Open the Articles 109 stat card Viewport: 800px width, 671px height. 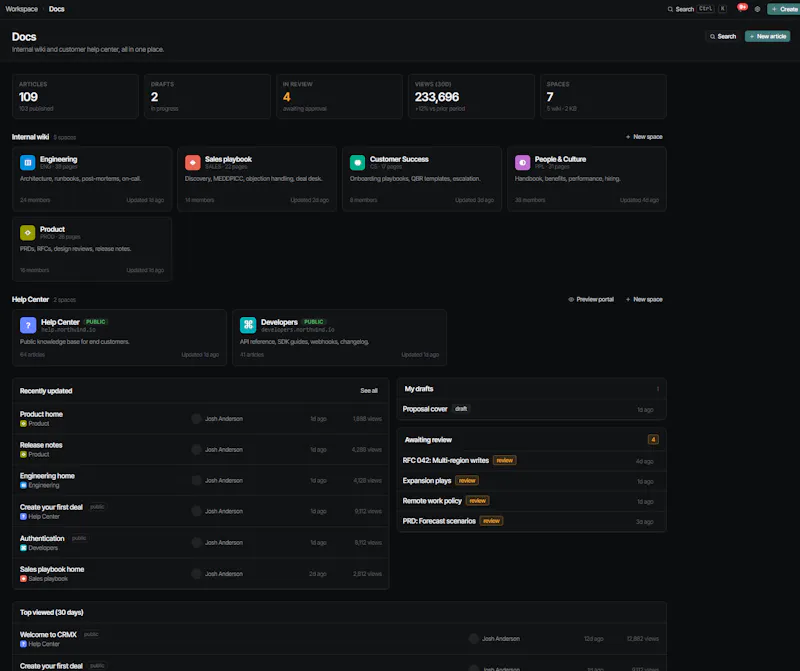(76, 96)
